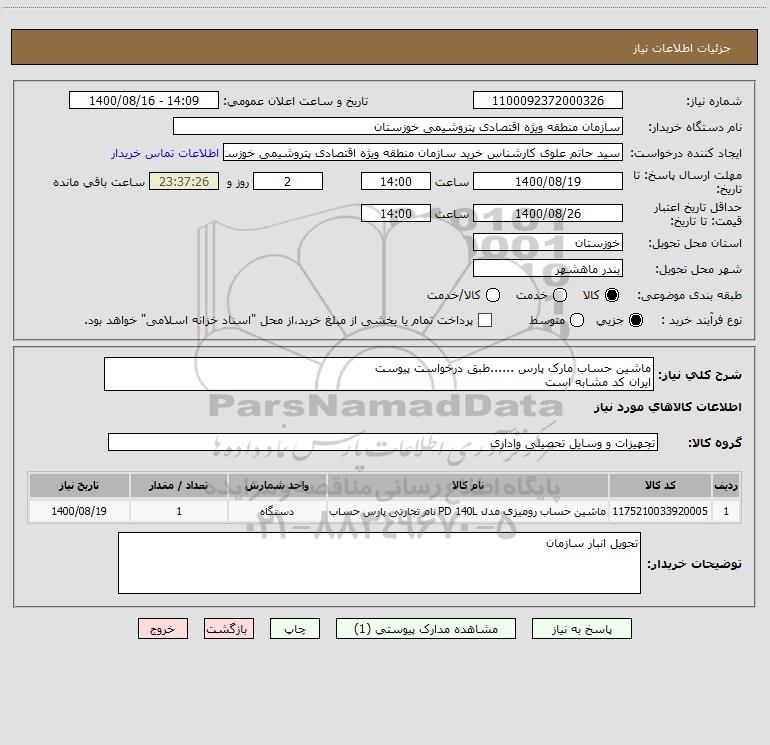Toggle the اسناد خزانه اسلامی payment checkbox

click(485, 320)
